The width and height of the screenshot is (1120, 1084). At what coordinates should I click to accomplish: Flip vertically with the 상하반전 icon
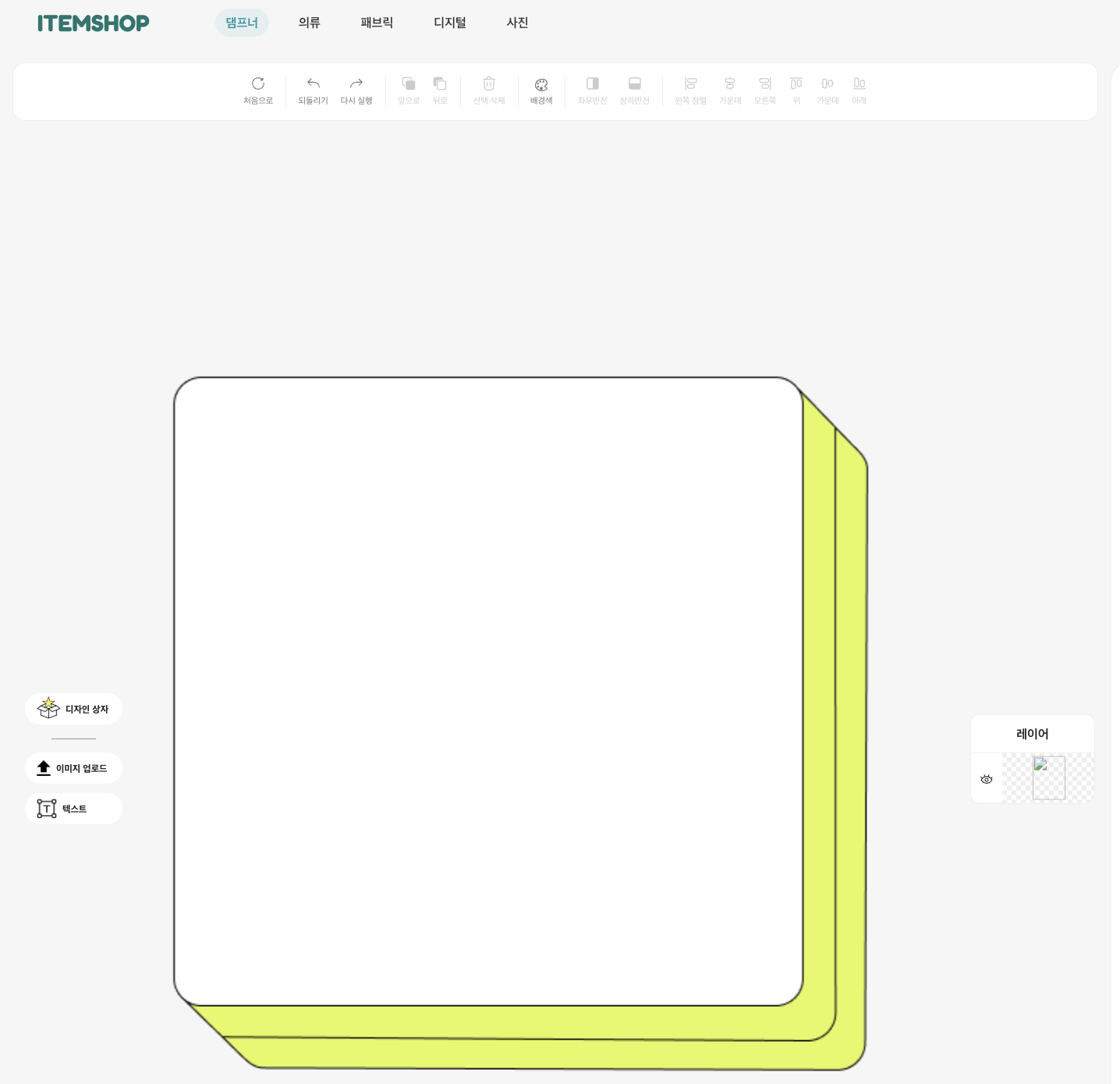point(634,84)
